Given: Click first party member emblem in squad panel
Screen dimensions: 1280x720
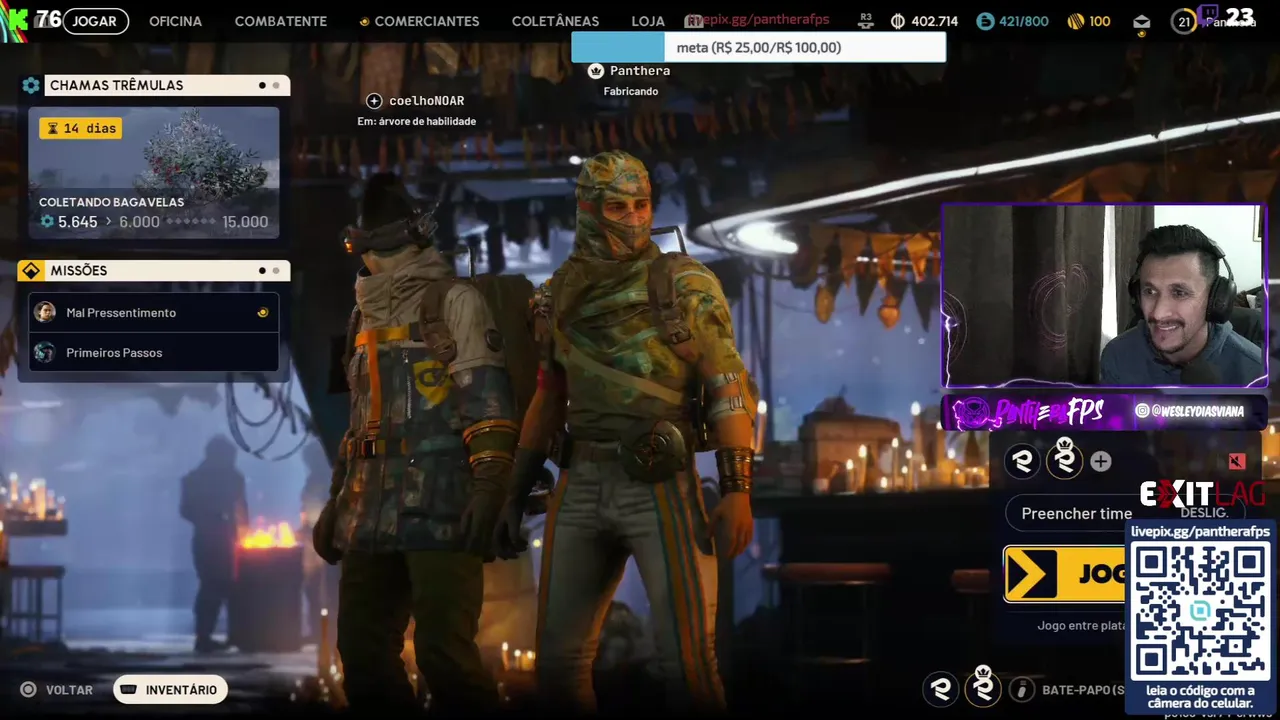Looking at the screenshot, I should tap(1023, 461).
